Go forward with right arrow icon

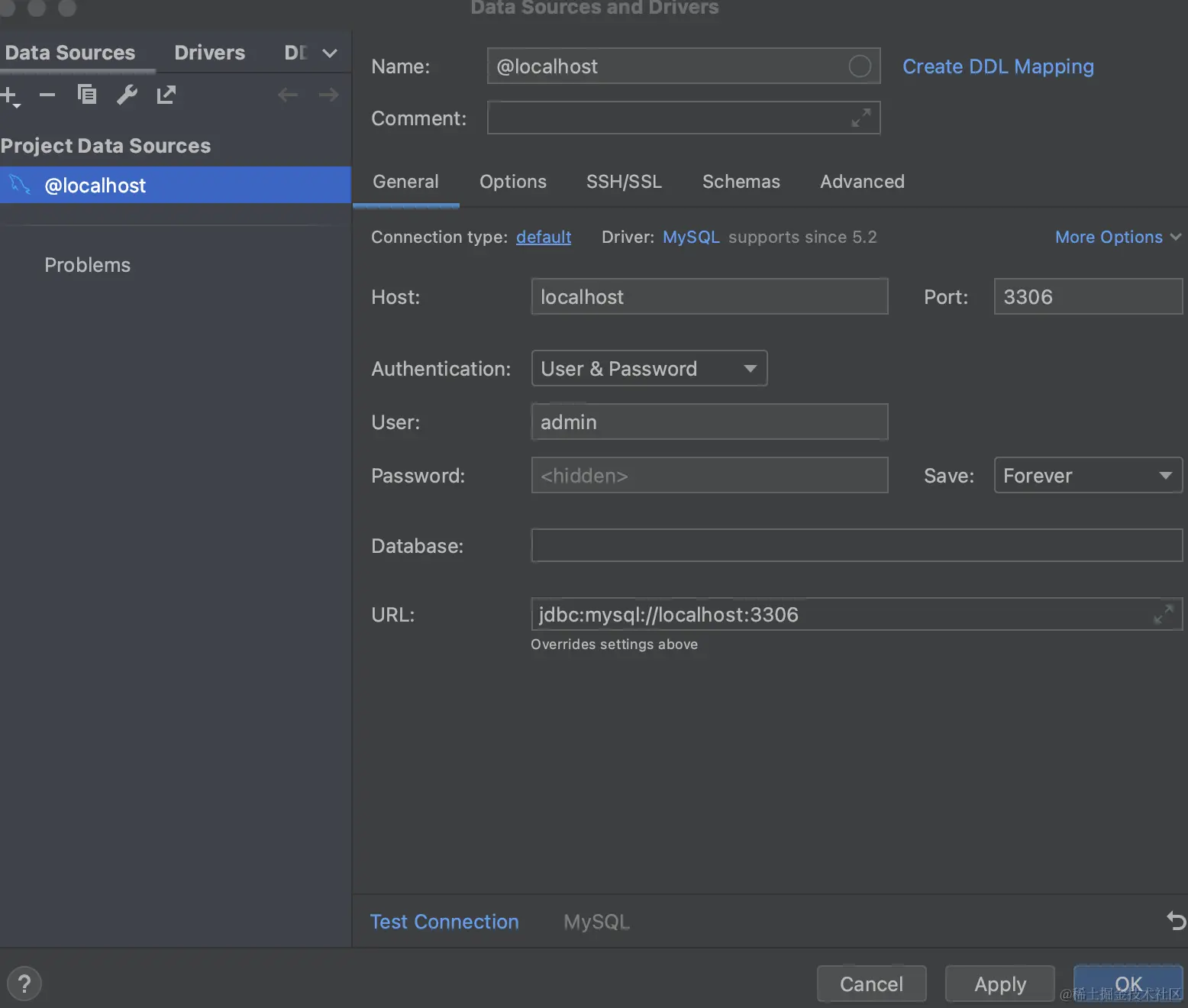[x=329, y=95]
